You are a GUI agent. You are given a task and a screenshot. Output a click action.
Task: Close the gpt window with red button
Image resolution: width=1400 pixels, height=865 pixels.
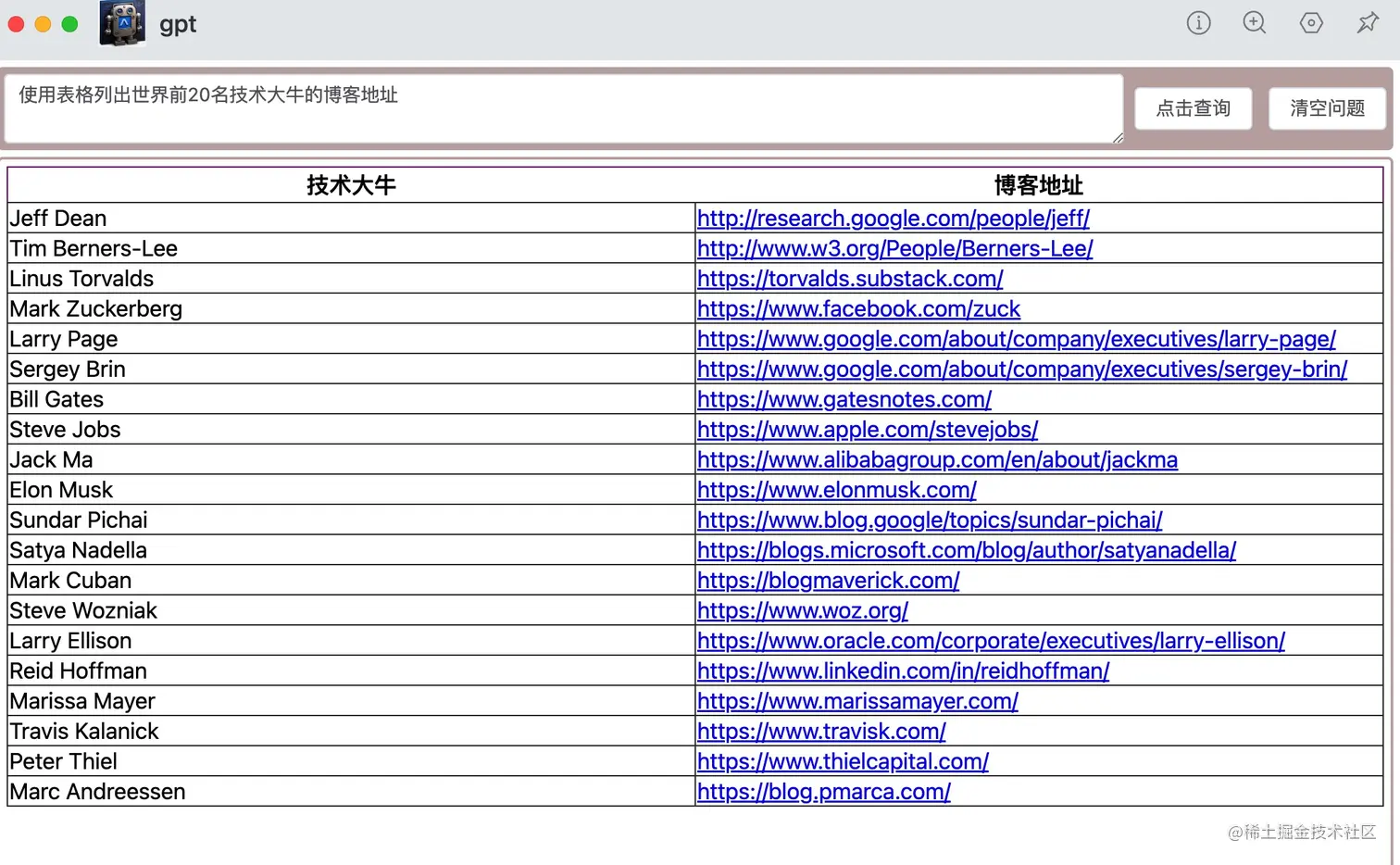[16, 24]
